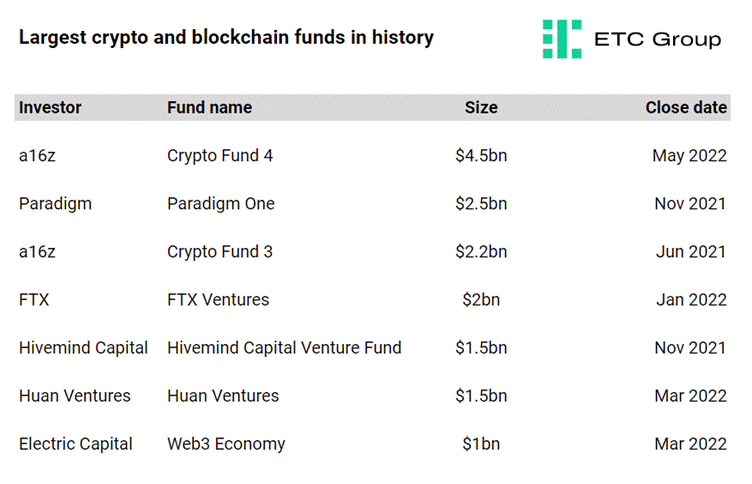Click the chart title about largest crypto funds
This screenshot has height=484, width=752.
click(x=226, y=37)
